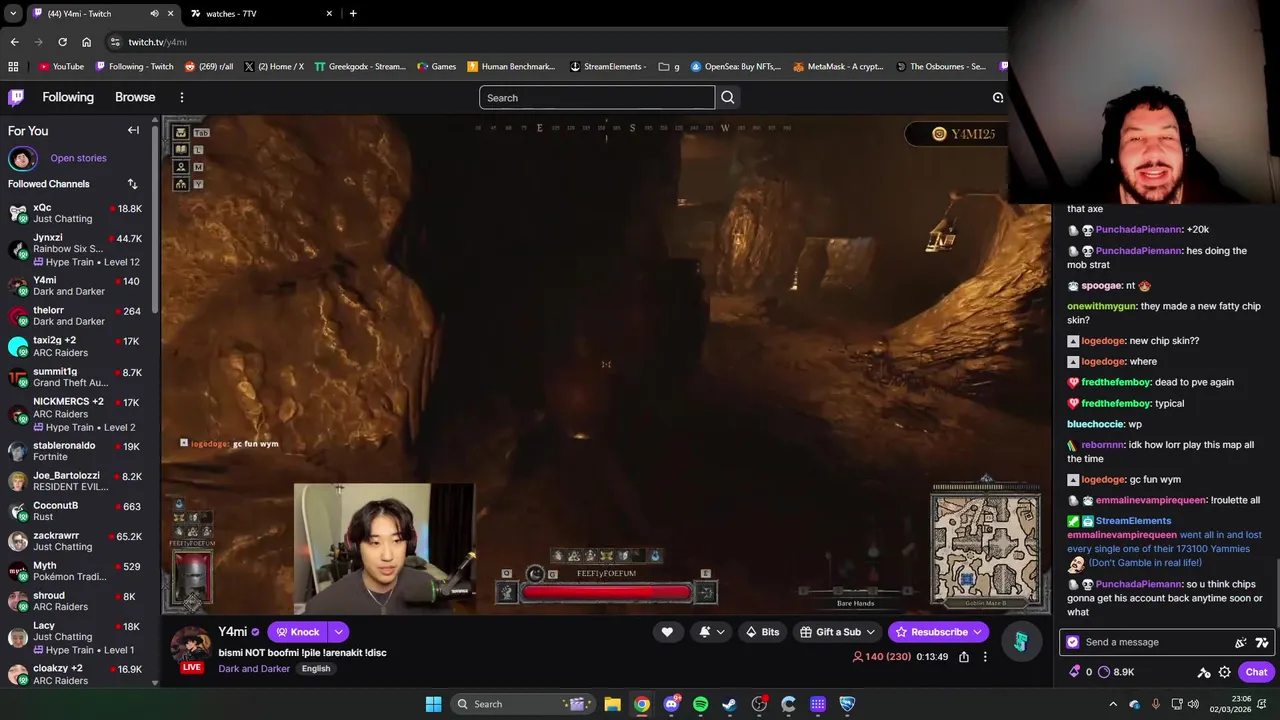The width and height of the screenshot is (1280, 720).
Task: Click the Get Bits button
Action: coord(762,632)
